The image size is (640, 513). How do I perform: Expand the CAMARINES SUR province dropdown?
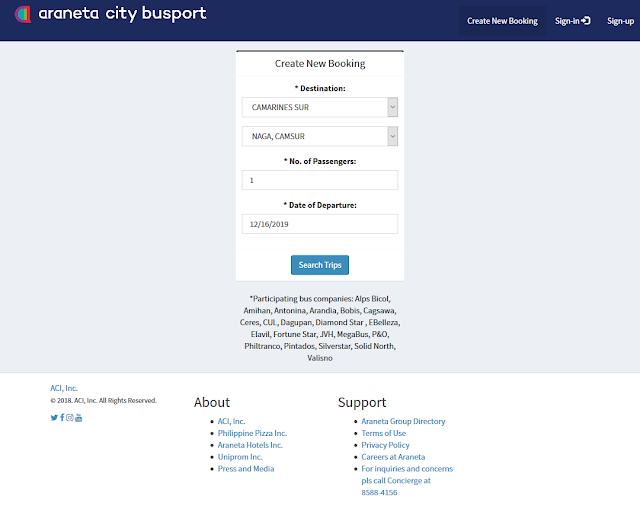click(x=320, y=107)
